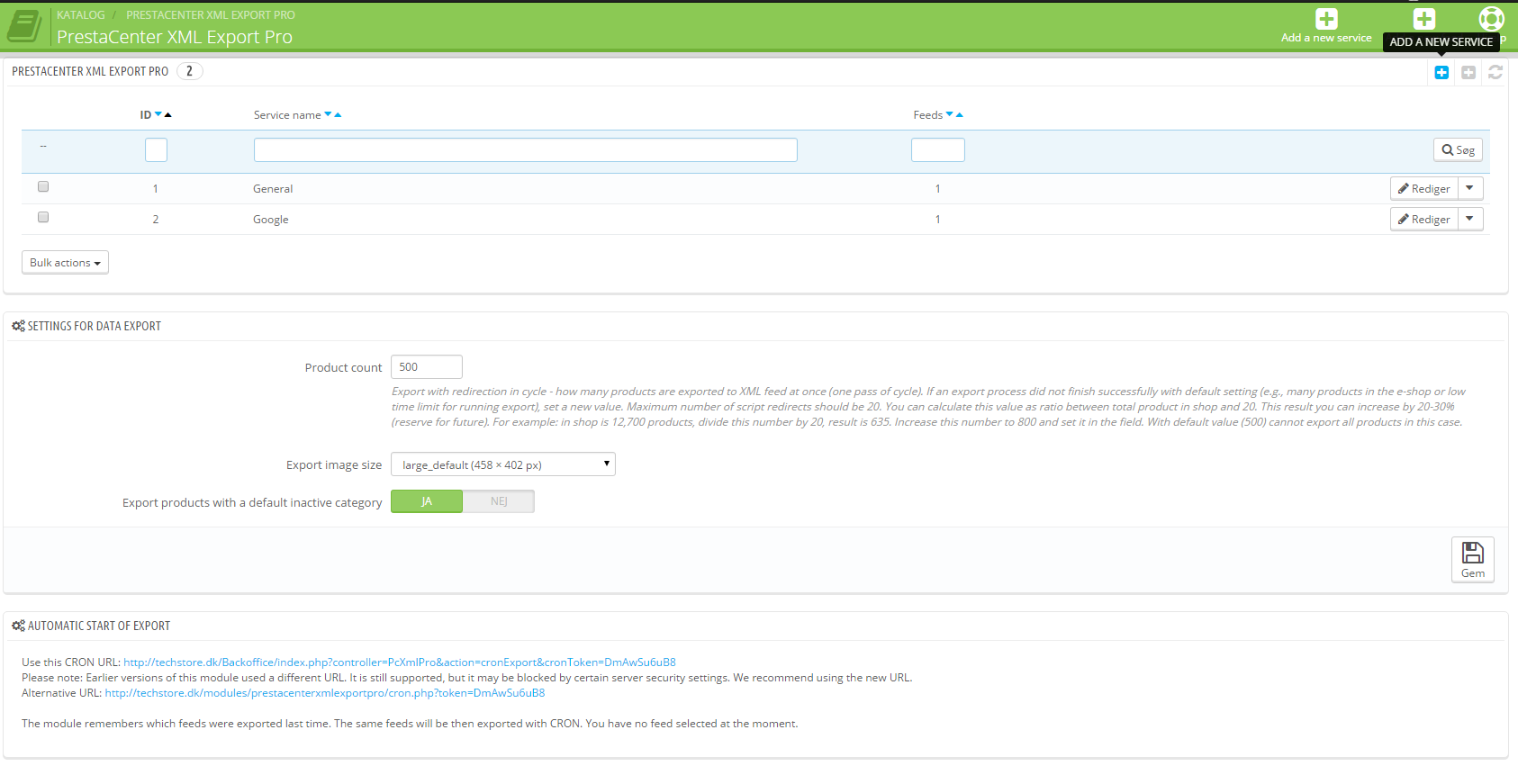Image resolution: width=1518 pixels, height=784 pixels.
Task: Click the 'General' service name cell
Action: coord(273,188)
